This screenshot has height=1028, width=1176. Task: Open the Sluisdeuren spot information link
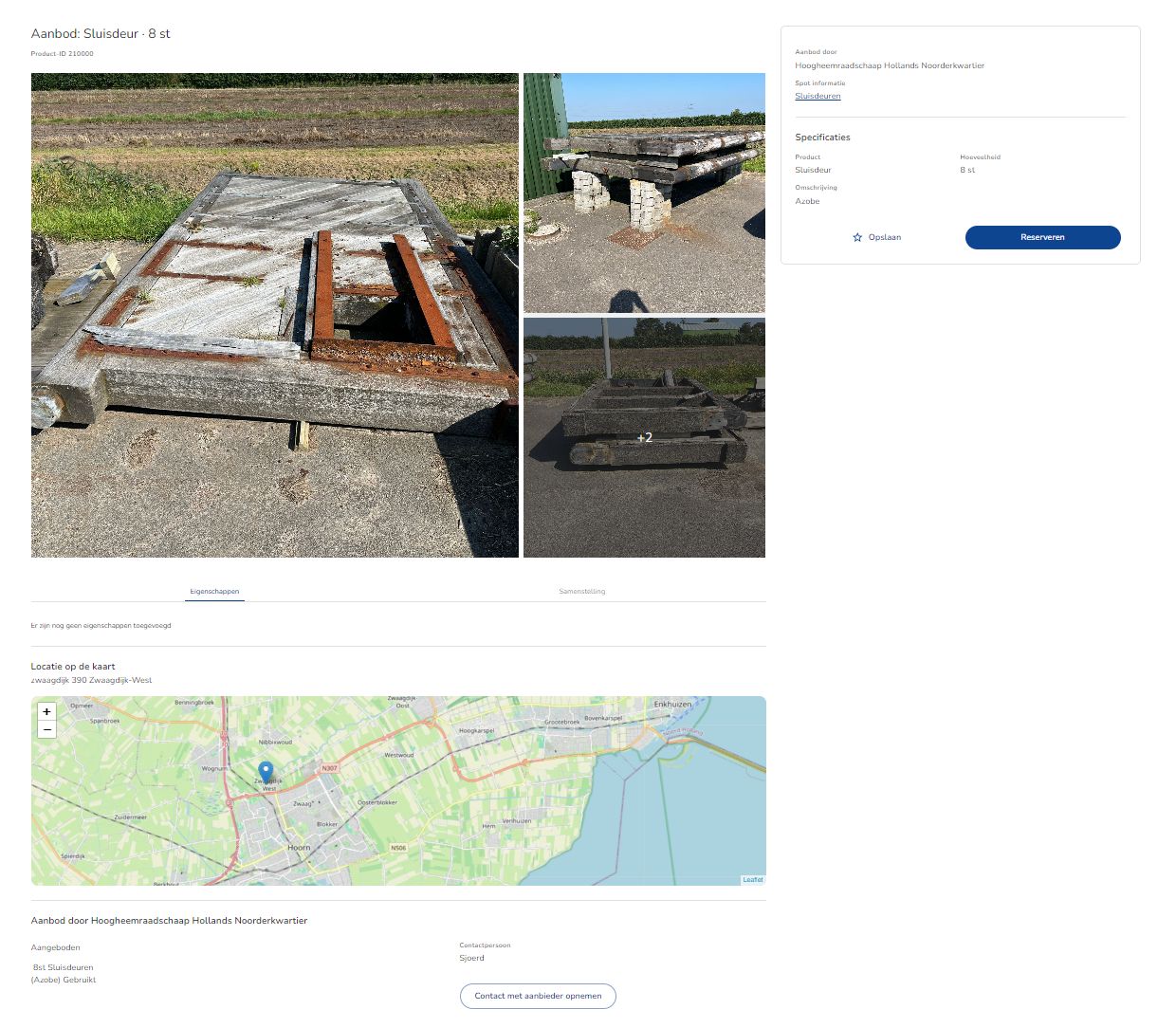818,96
